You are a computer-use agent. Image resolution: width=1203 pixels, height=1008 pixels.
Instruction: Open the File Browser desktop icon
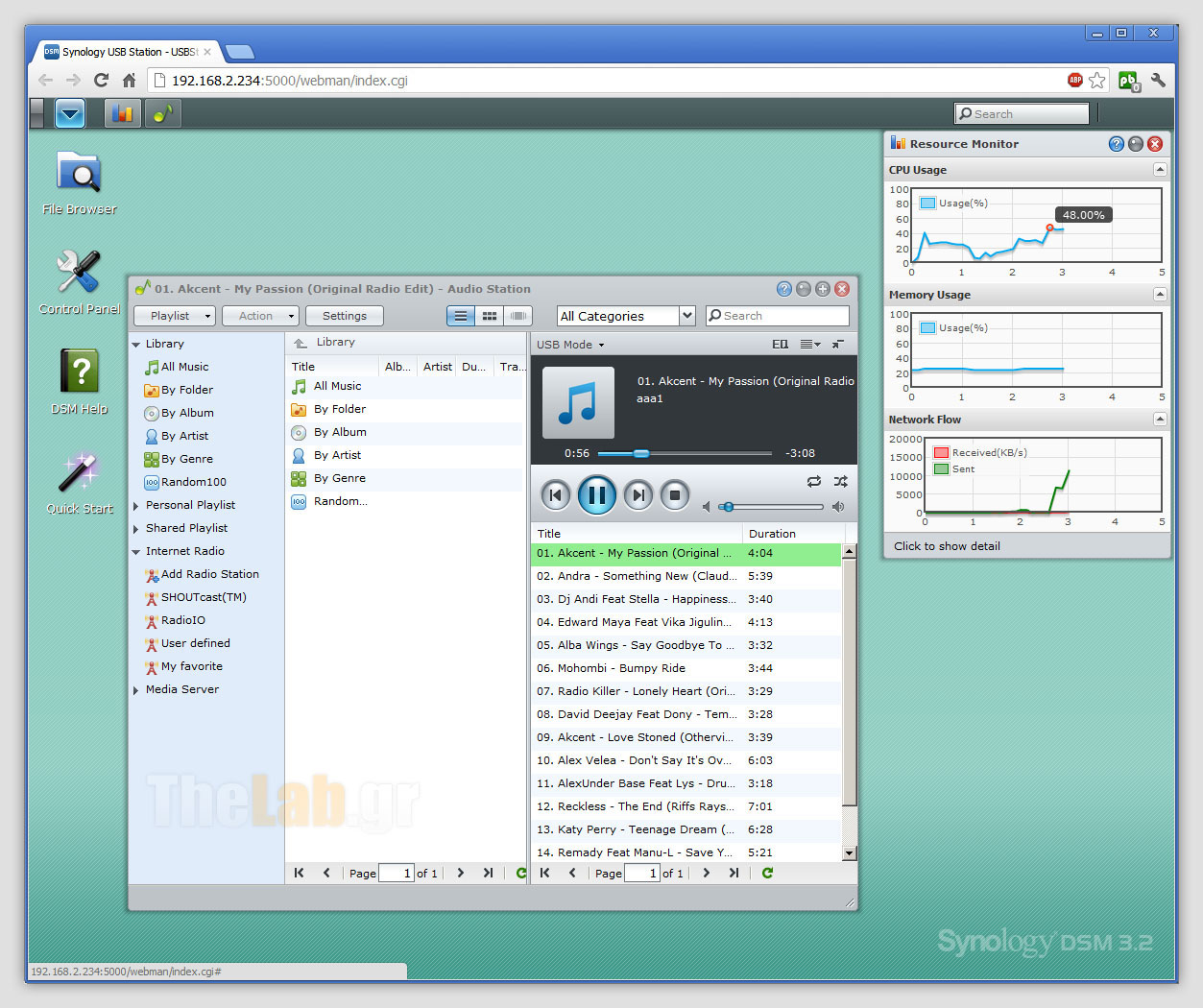(x=79, y=182)
